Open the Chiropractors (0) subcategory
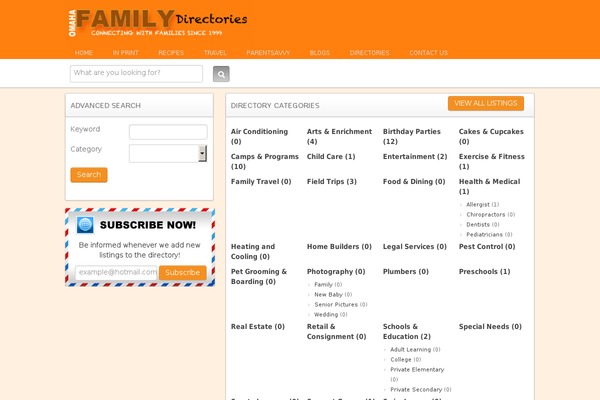This screenshot has height=400, width=600. point(491,214)
